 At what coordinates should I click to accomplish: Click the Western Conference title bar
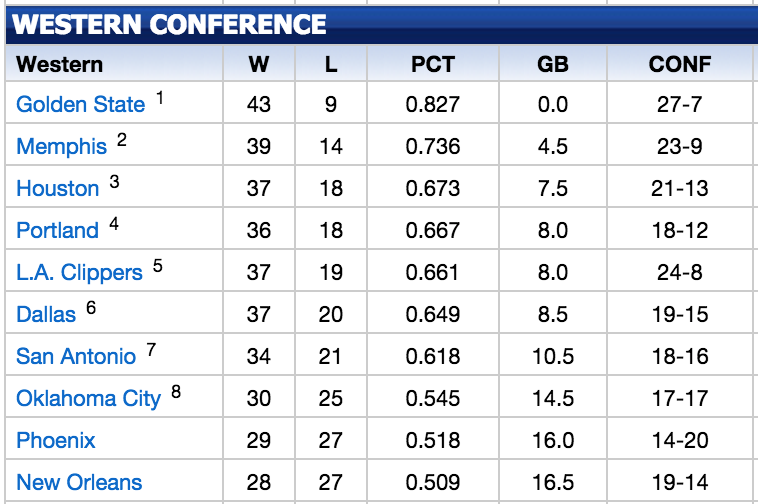coord(170,24)
